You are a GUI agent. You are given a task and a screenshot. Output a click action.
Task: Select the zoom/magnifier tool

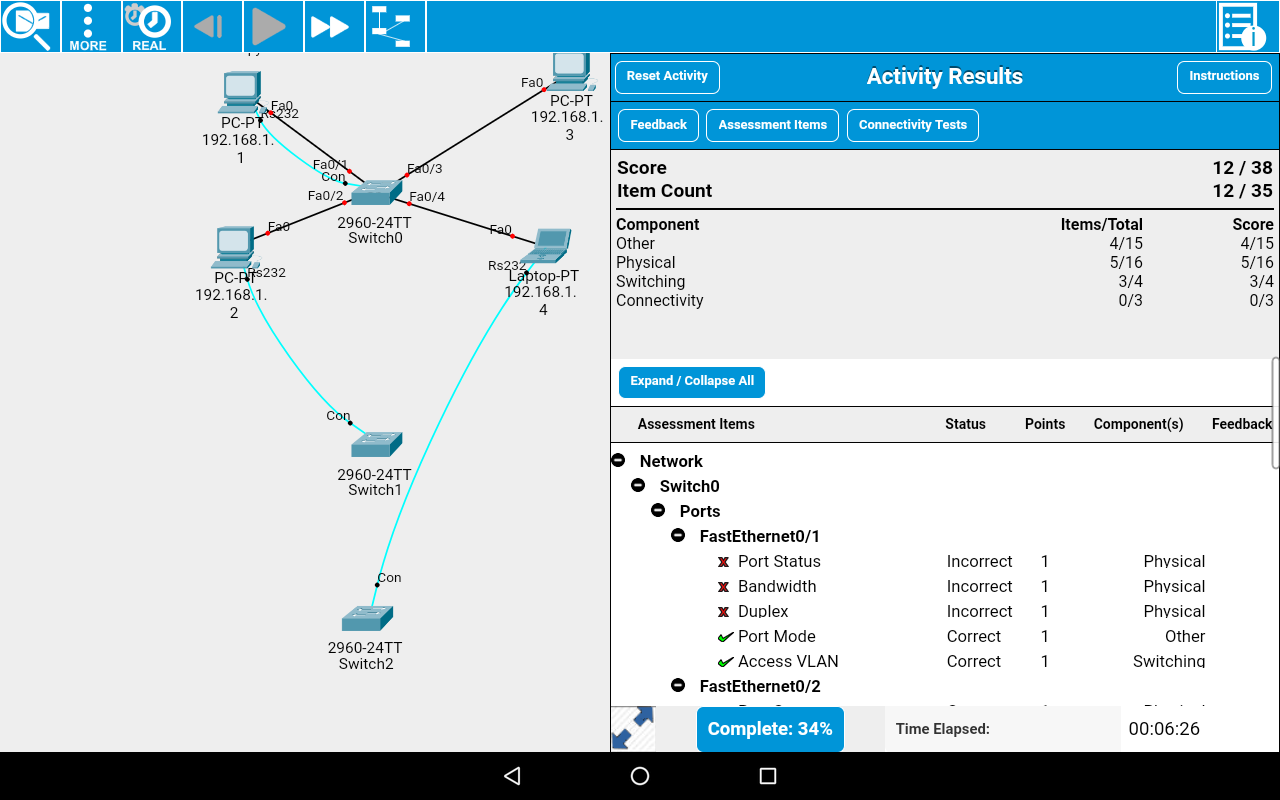coord(29,26)
